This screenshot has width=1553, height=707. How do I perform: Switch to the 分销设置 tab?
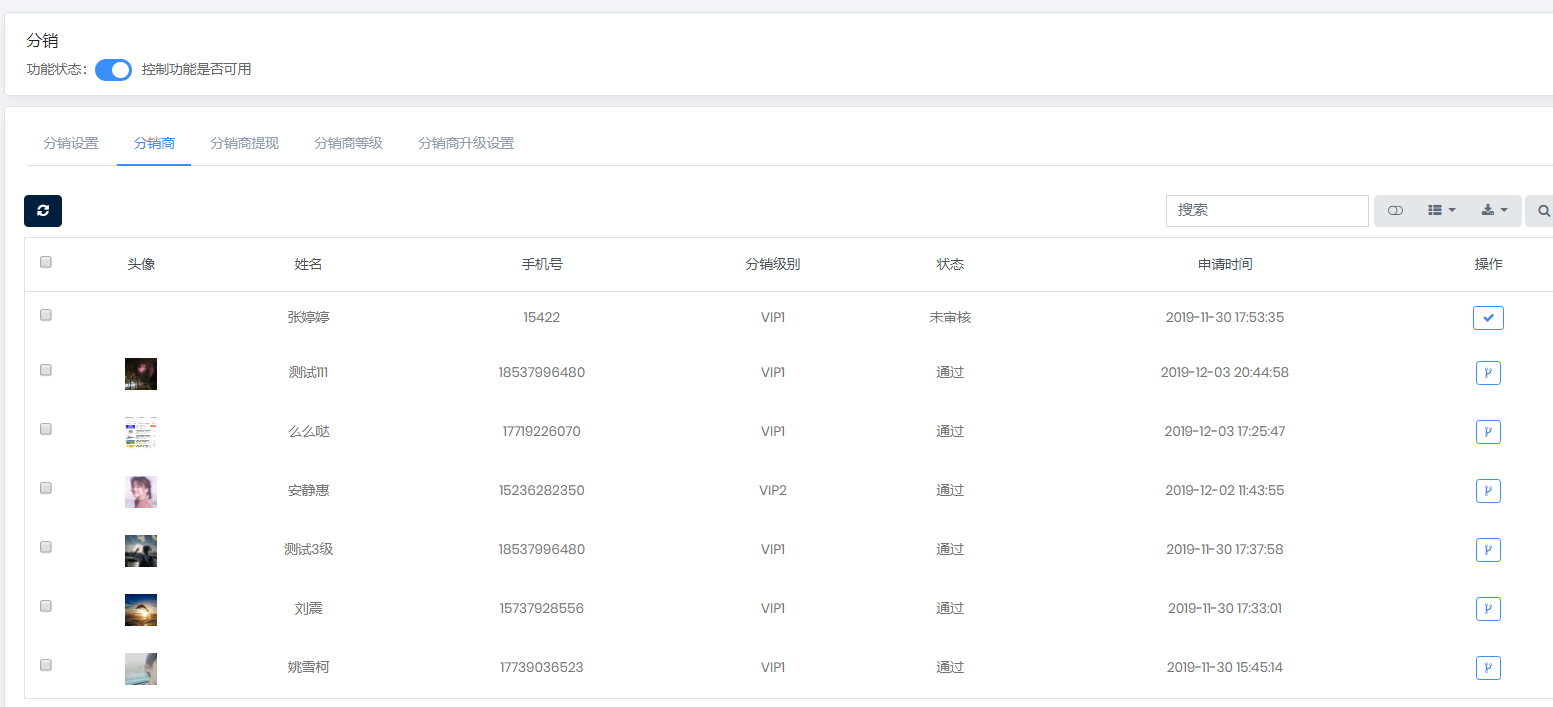(x=71, y=143)
